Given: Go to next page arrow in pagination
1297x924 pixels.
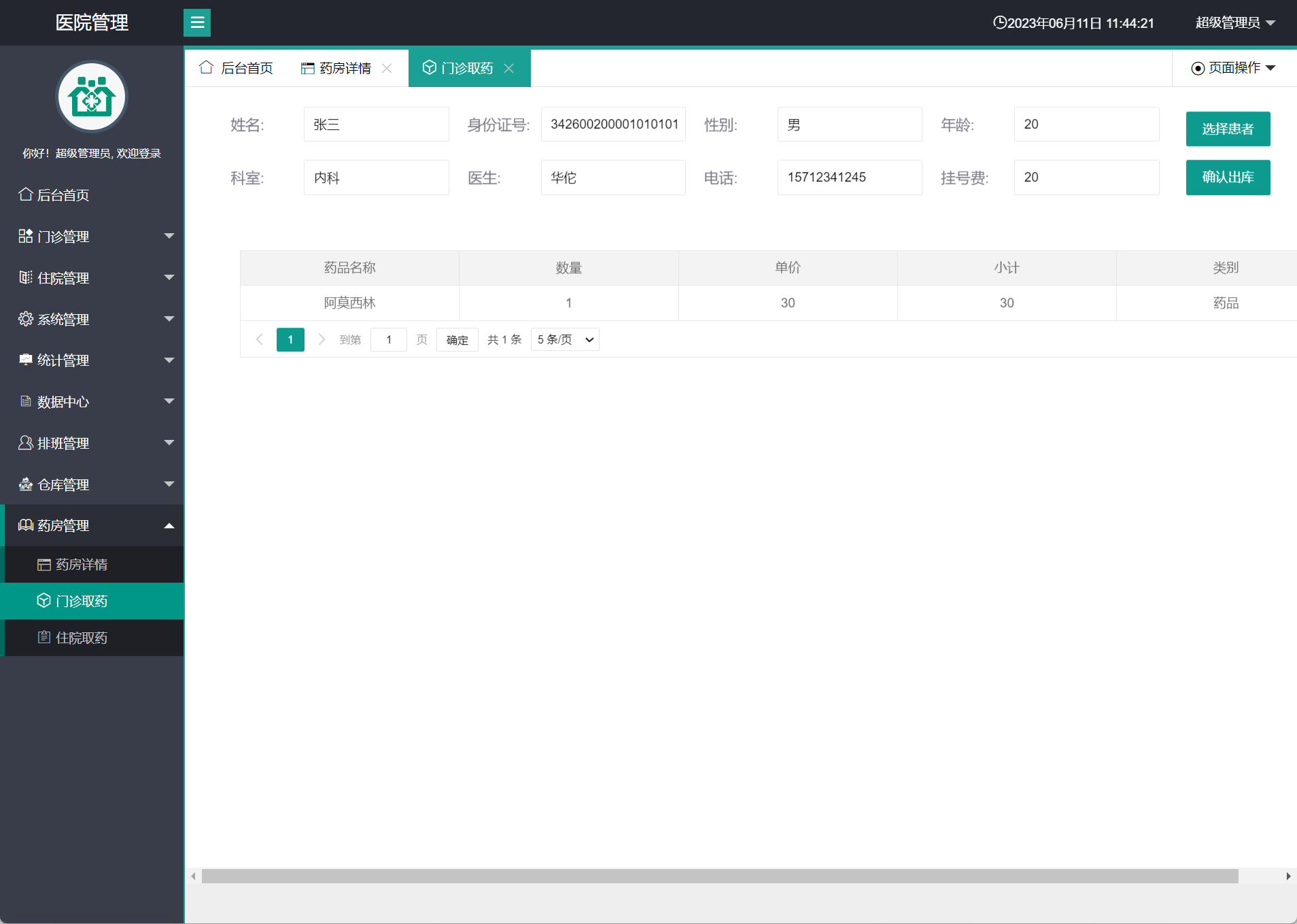Looking at the screenshot, I should [322, 339].
